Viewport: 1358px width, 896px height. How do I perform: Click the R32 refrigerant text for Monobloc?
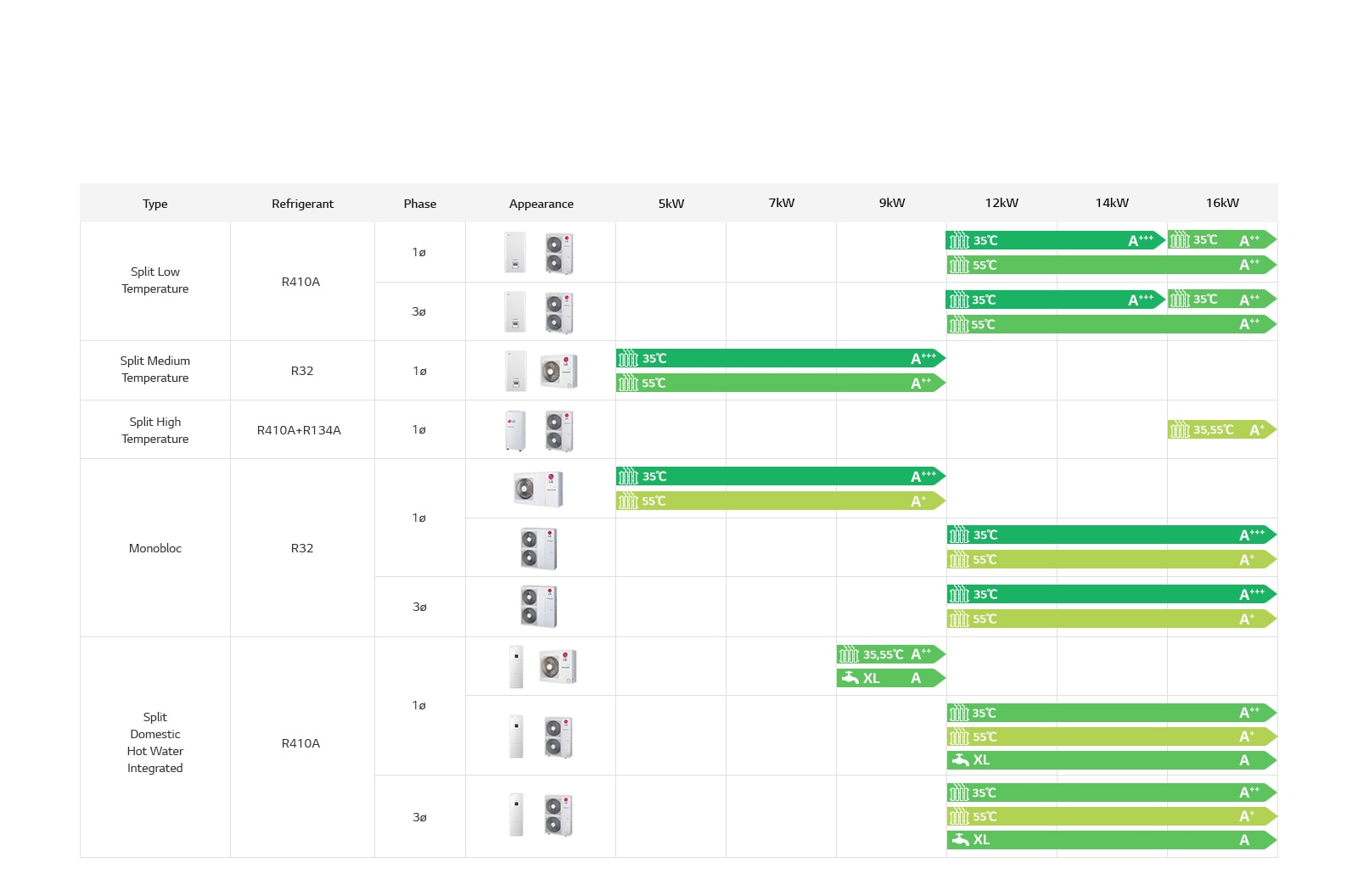click(x=302, y=548)
